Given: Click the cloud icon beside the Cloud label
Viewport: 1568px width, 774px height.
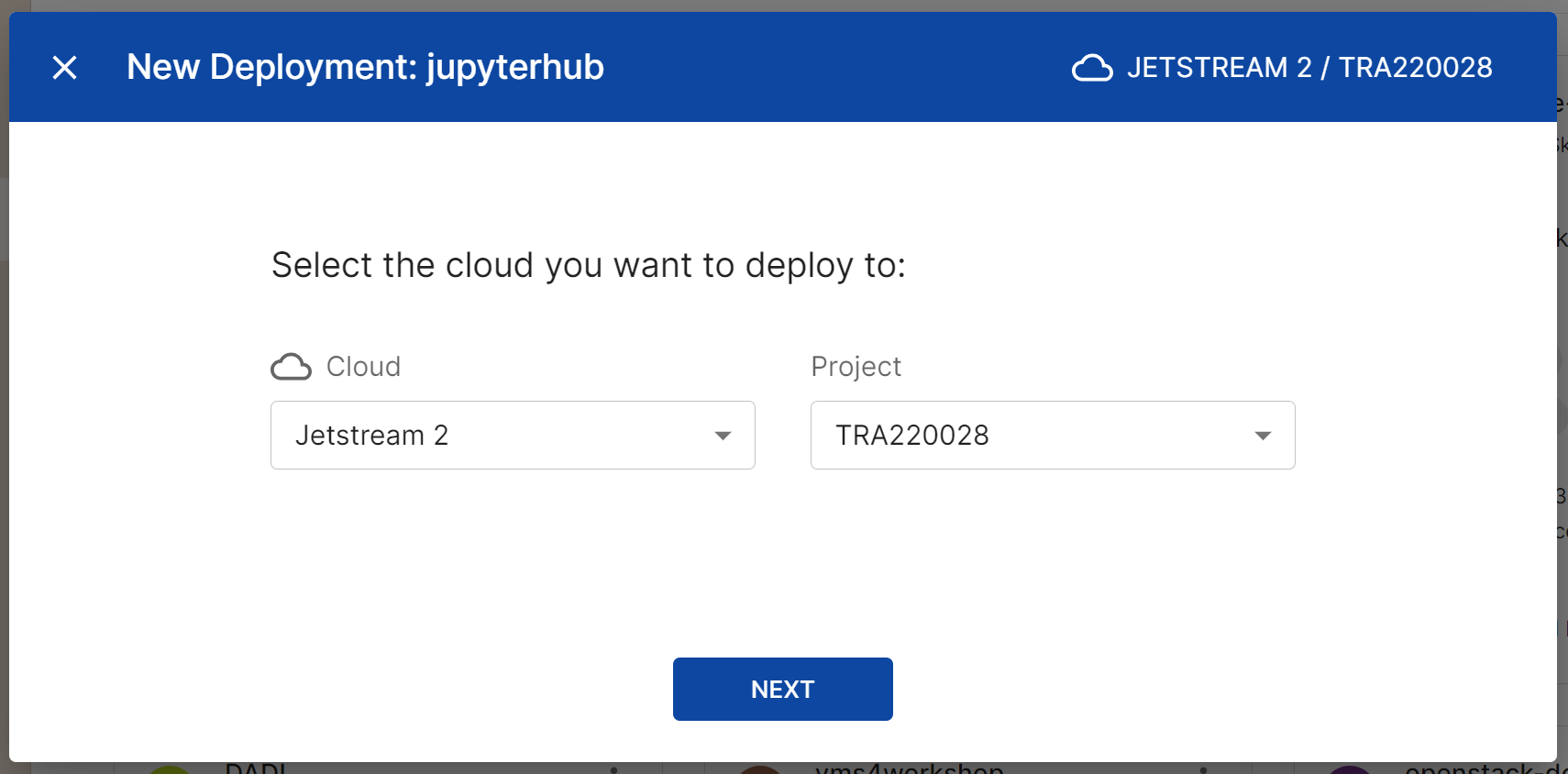Looking at the screenshot, I should point(291,367).
